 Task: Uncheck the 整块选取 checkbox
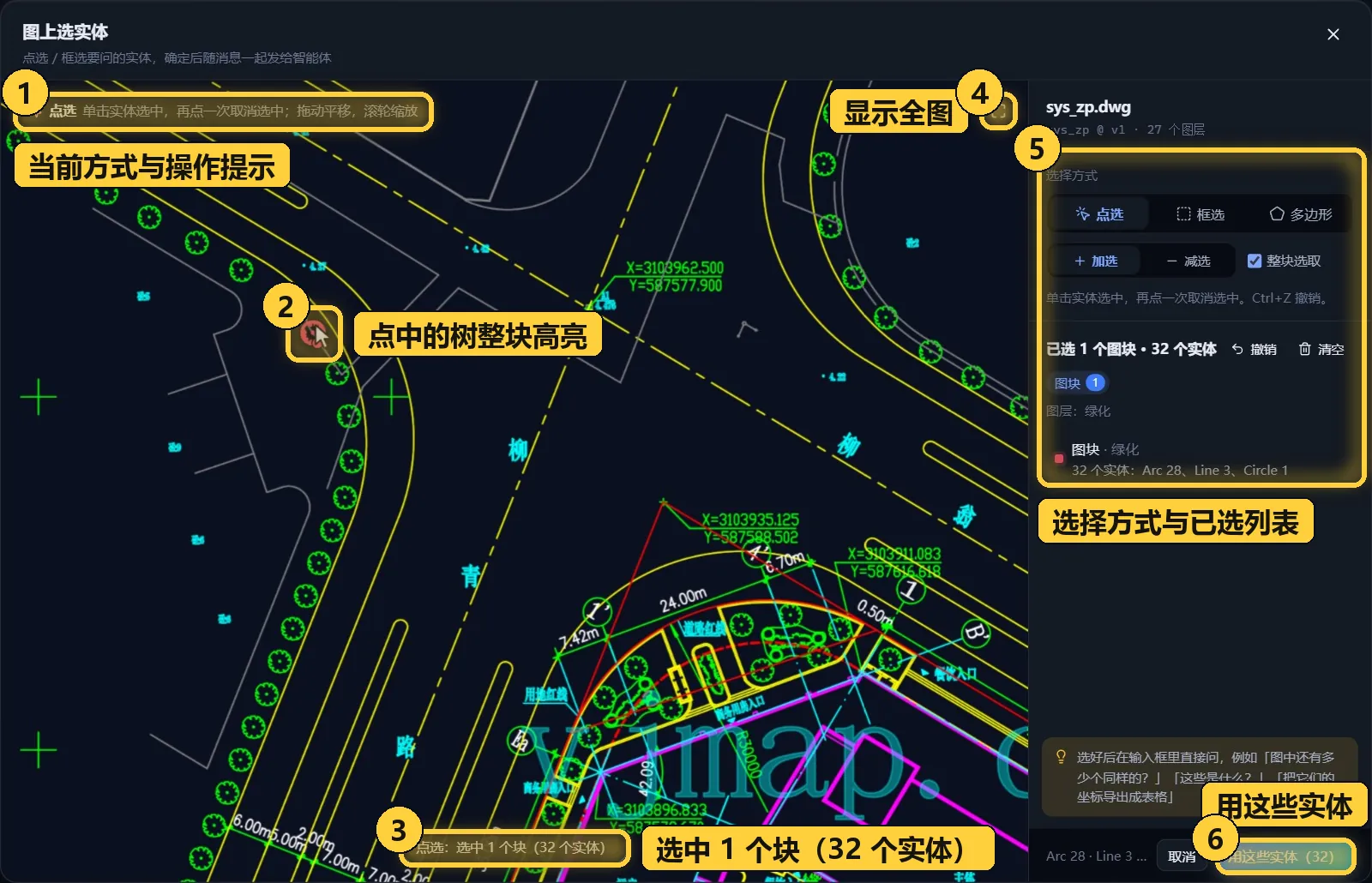point(1254,261)
